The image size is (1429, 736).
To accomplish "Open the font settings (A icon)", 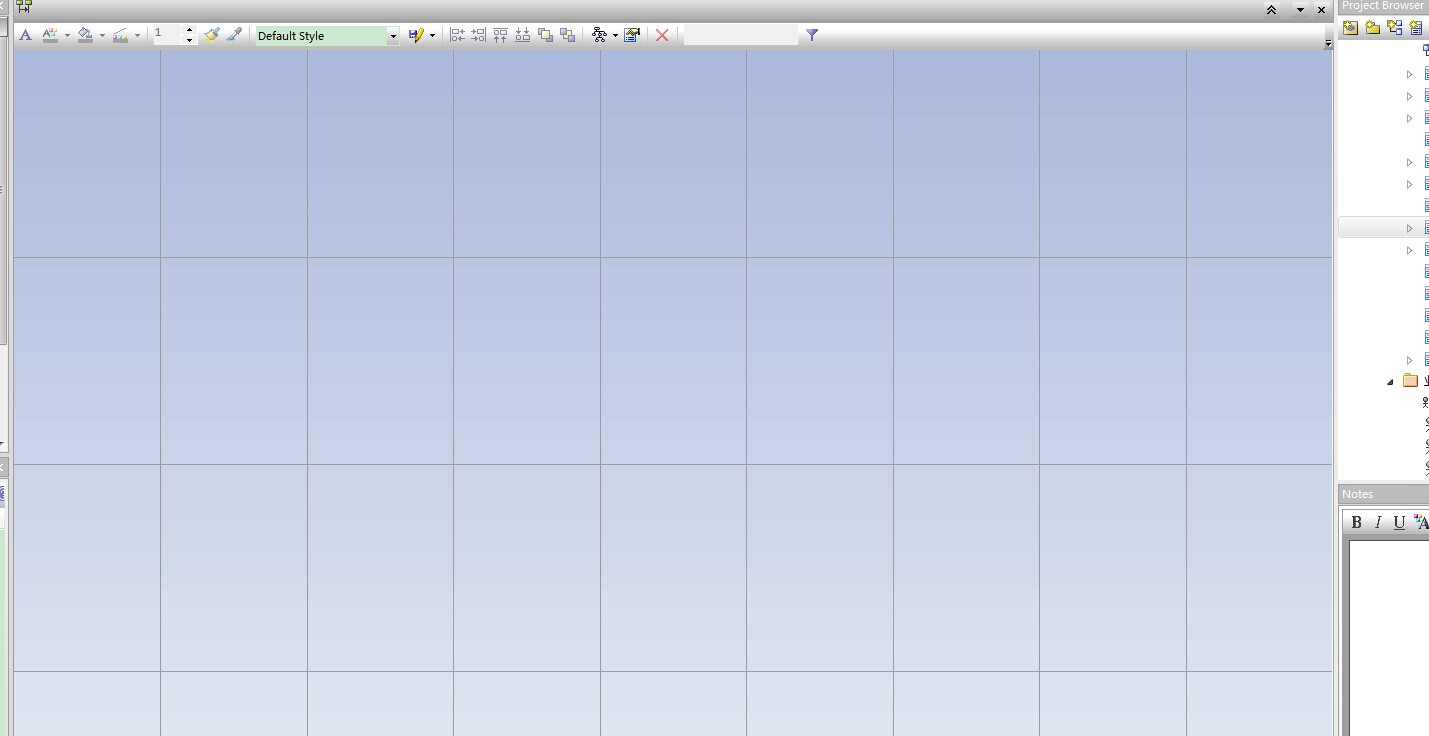I will click(25, 35).
